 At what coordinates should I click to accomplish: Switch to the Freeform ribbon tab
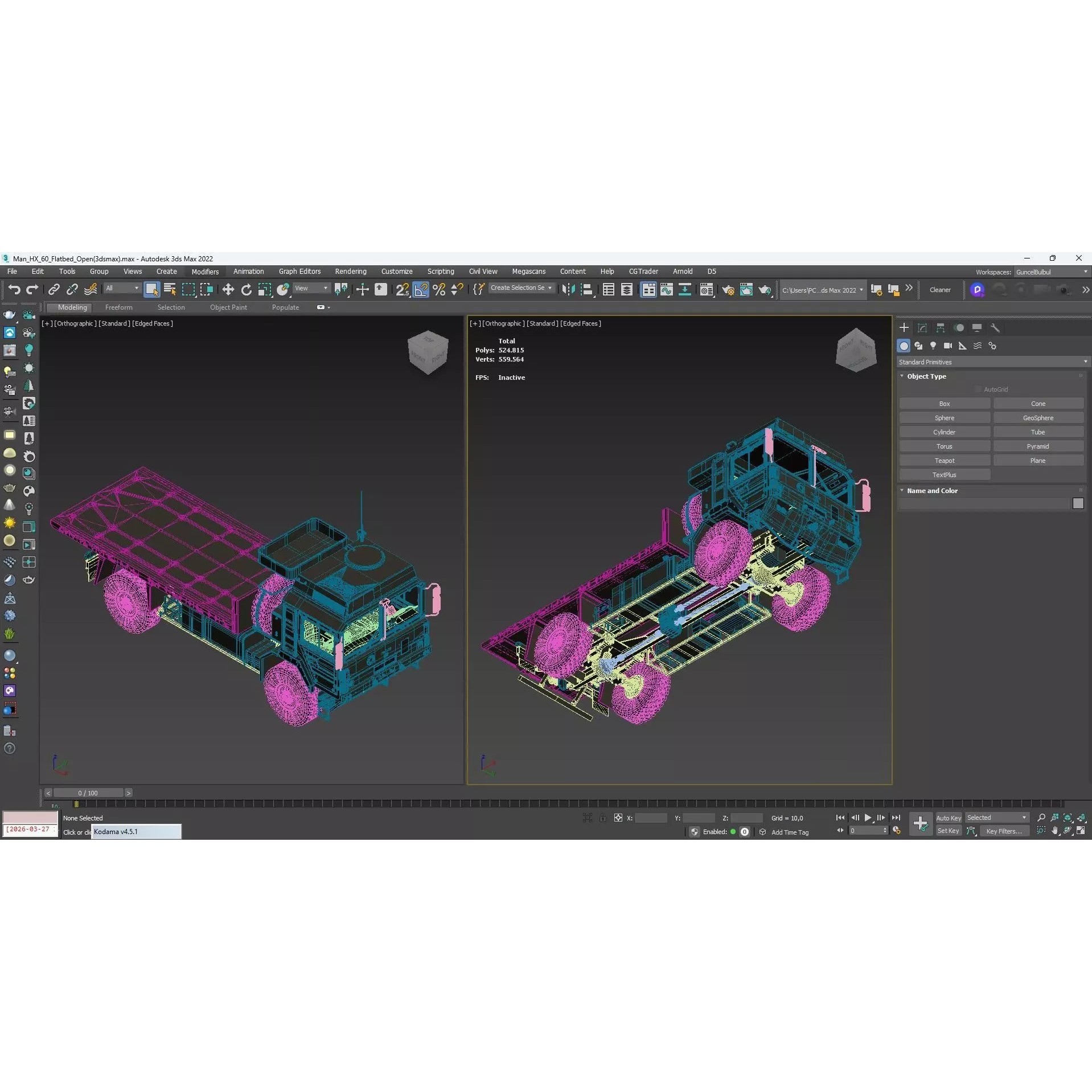(x=119, y=307)
